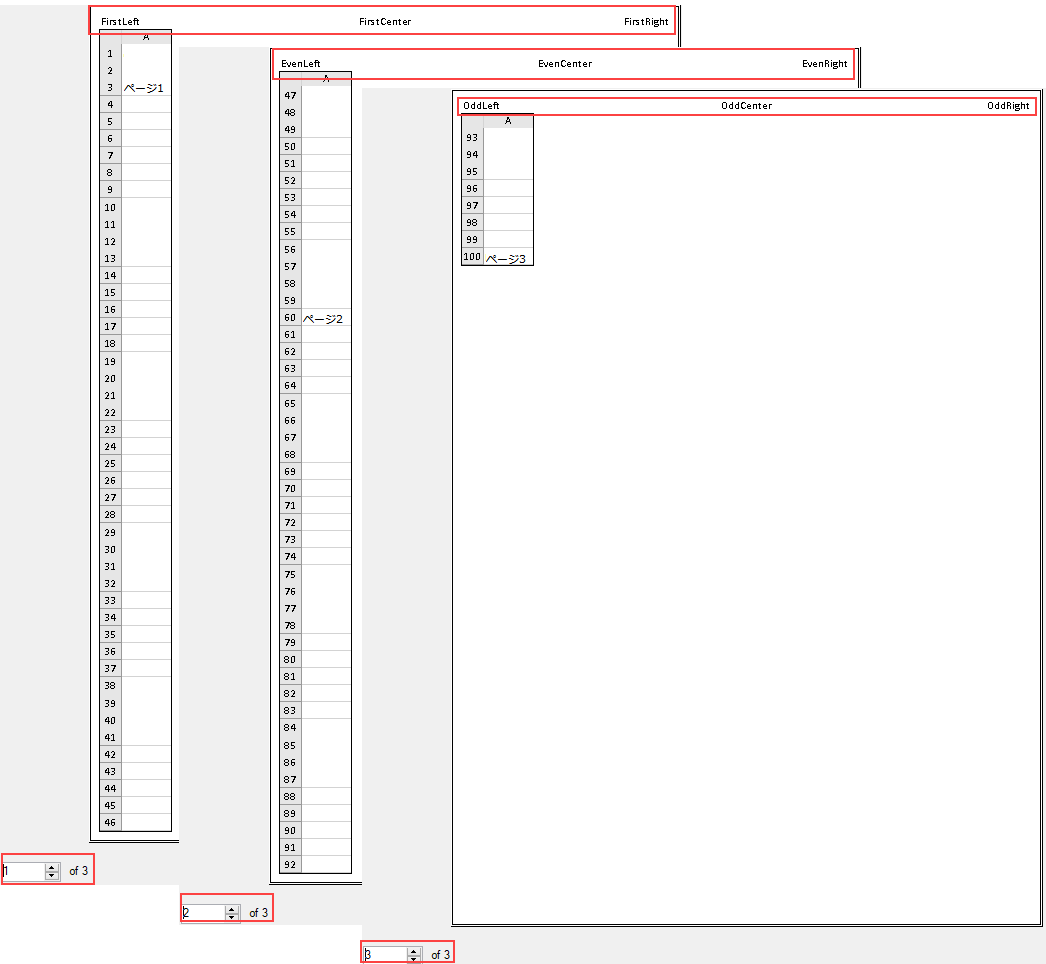Viewport: 1046px width, 964px height.
Task: Click the up arrow of page 1 spinner
Action: pyautogui.click(x=52, y=867)
